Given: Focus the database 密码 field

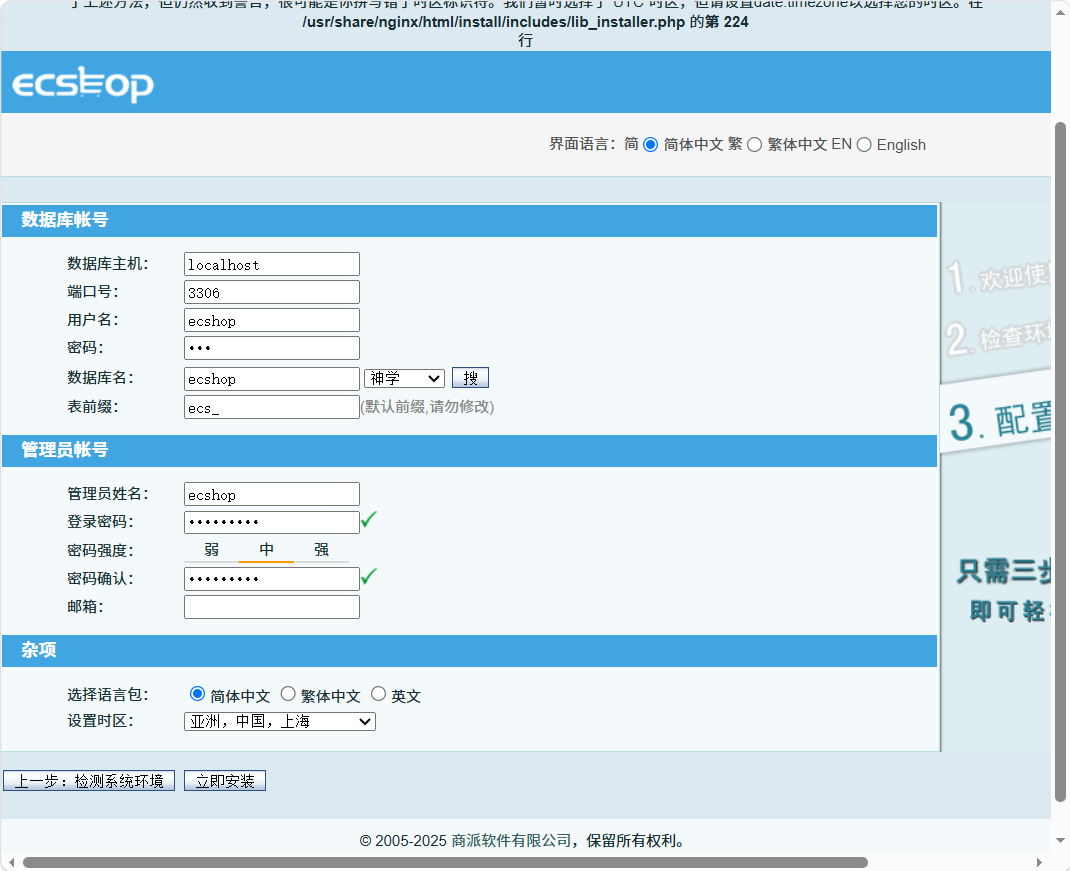Looking at the screenshot, I should (272, 348).
